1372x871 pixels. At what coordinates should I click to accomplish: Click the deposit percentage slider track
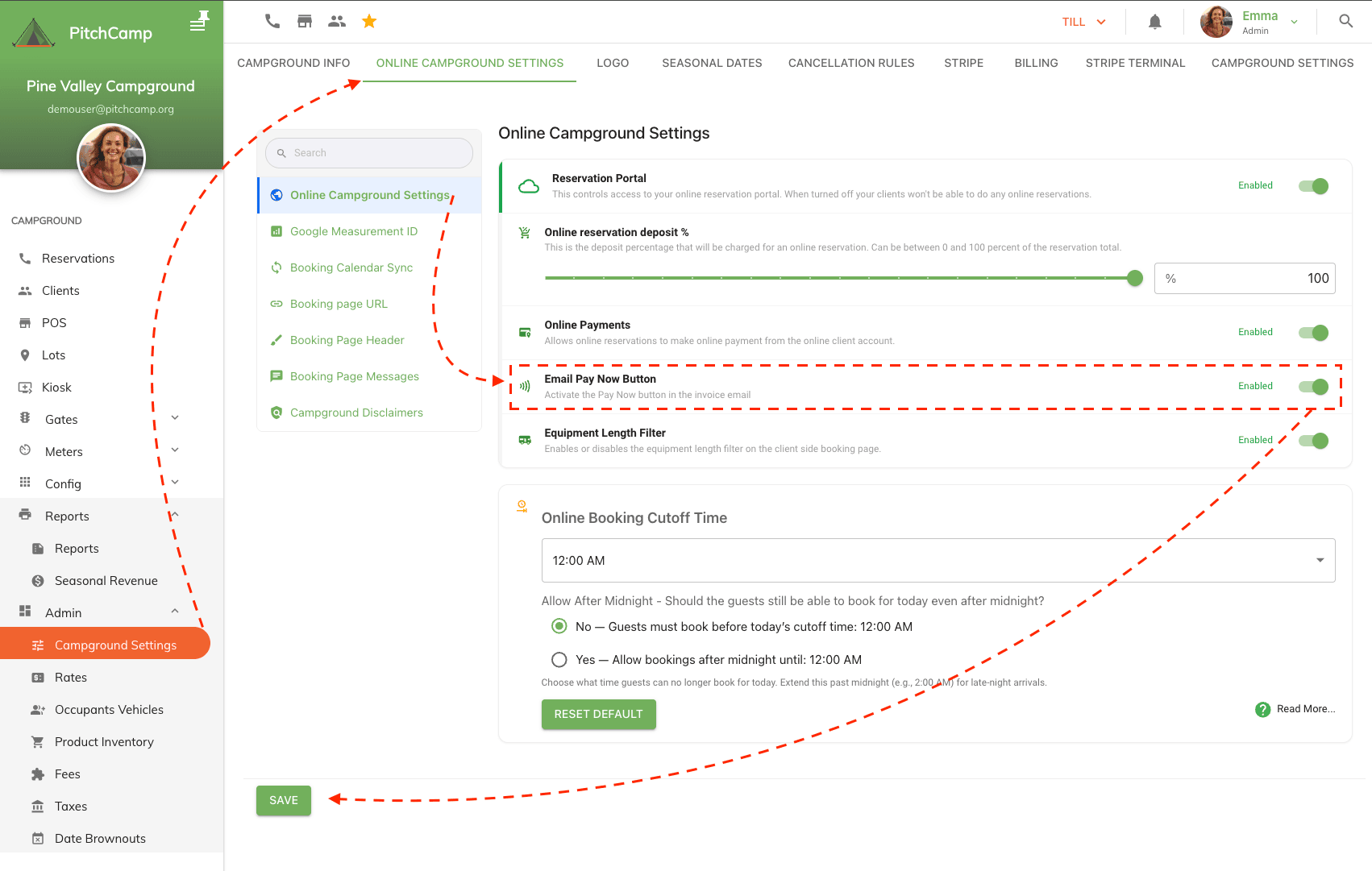click(838, 278)
